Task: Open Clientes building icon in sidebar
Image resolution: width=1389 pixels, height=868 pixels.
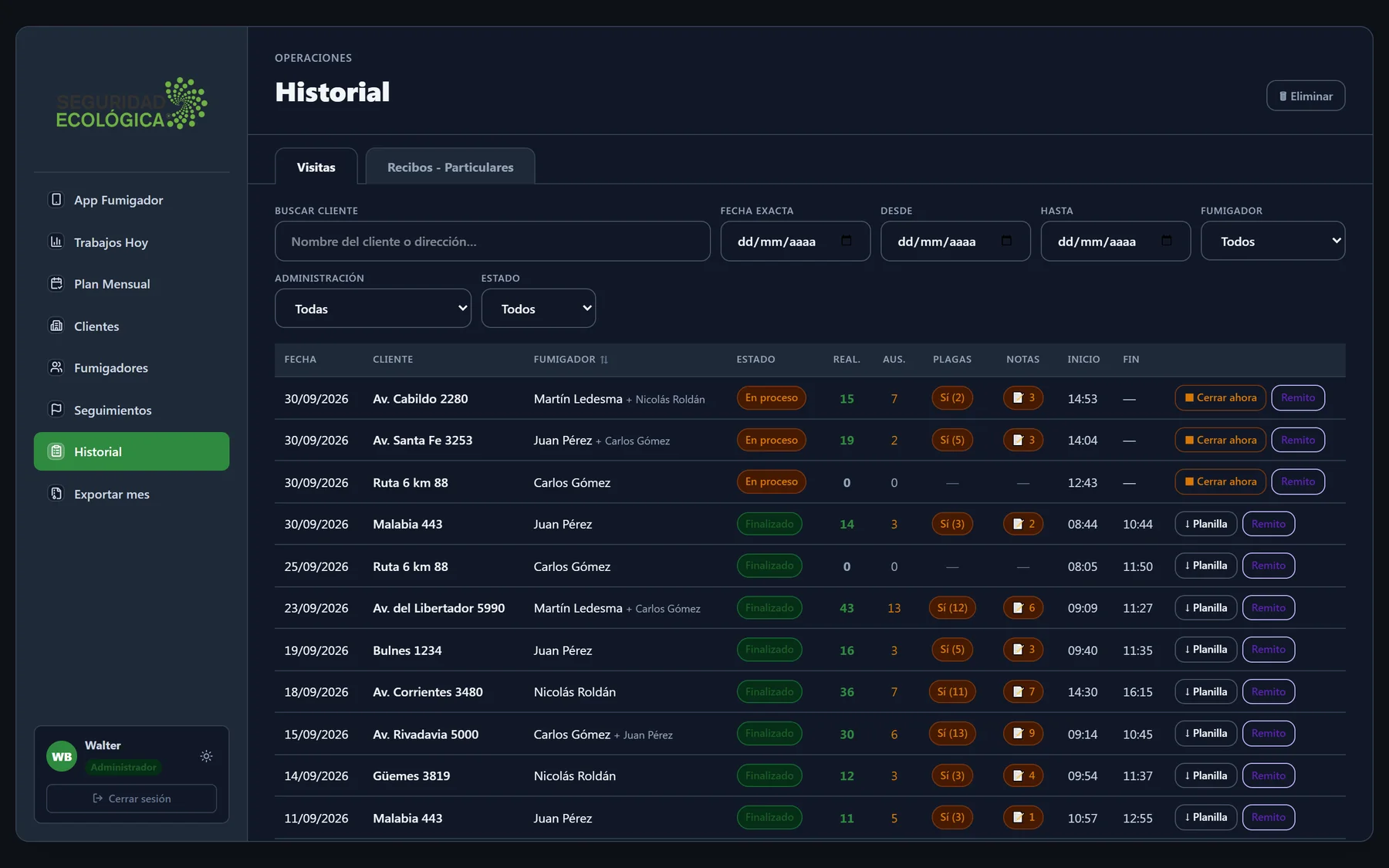Action: [56, 326]
